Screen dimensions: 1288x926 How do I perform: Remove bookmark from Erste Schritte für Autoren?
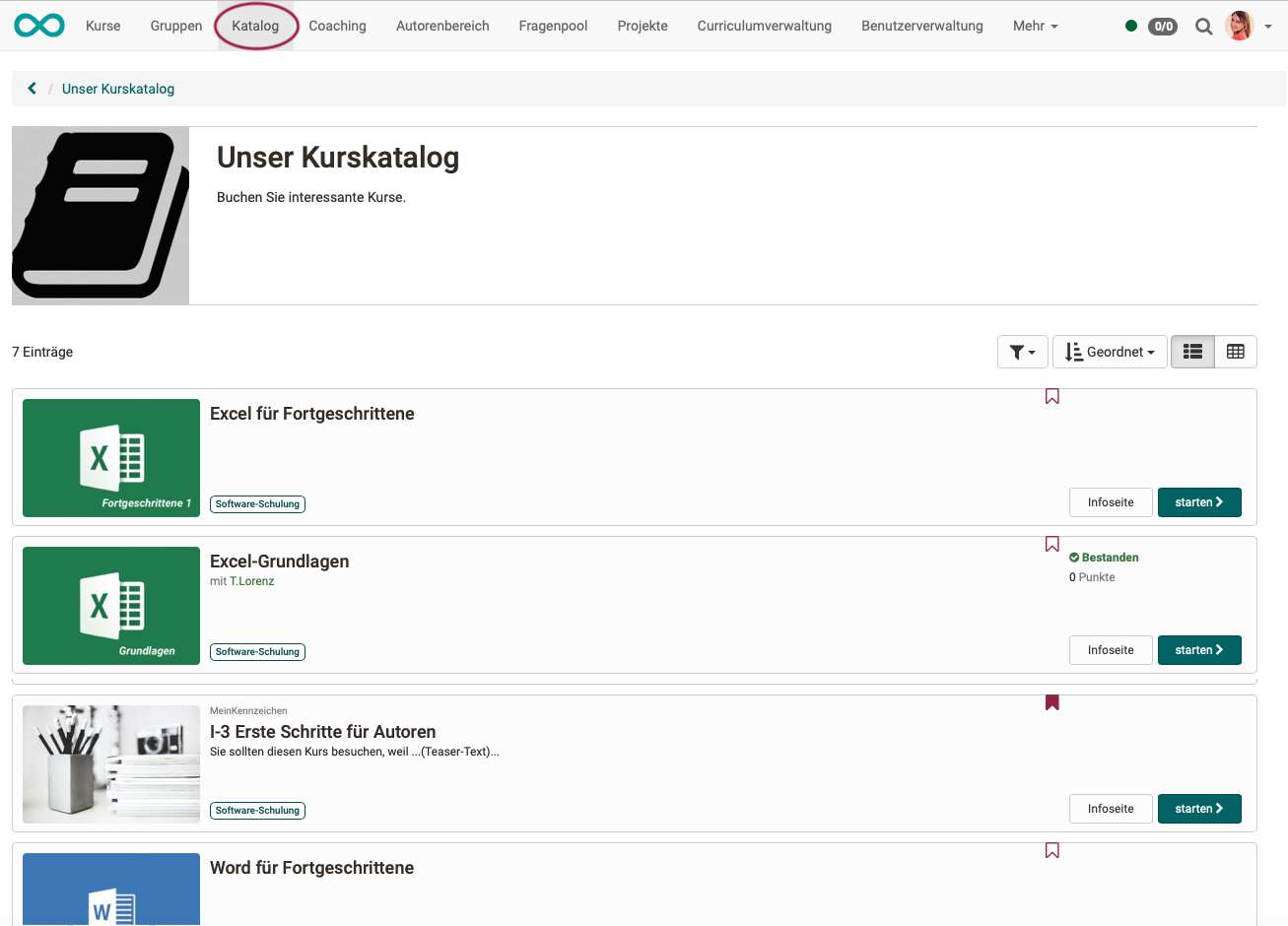[x=1052, y=702]
